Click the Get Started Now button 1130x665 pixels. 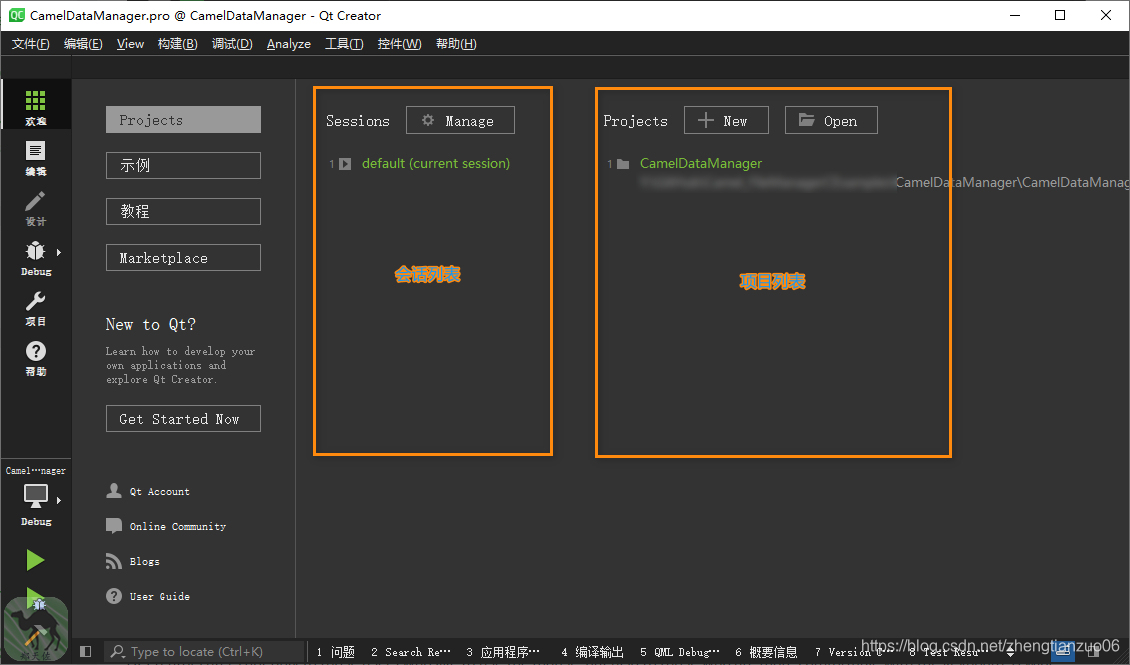(183, 419)
